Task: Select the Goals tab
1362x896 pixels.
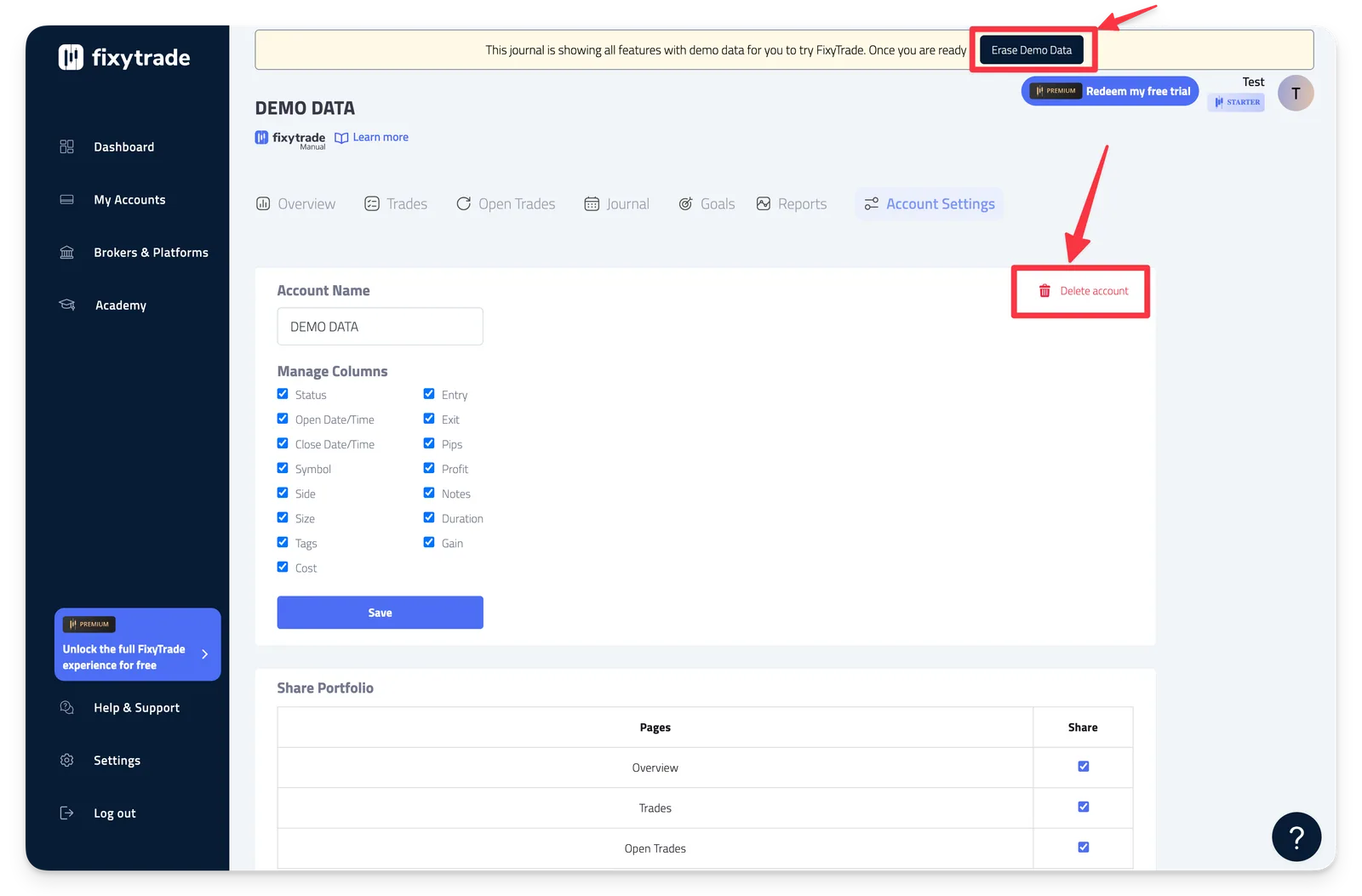Action: click(x=707, y=204)
